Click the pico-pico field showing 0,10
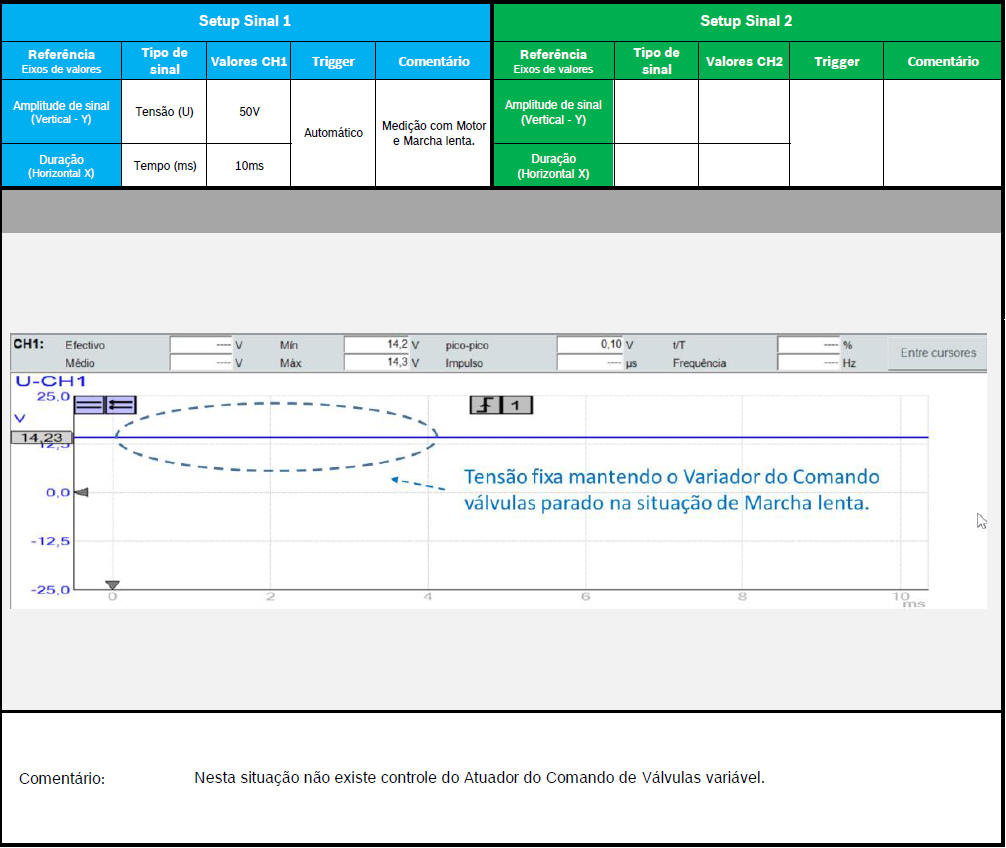This screenshot has height=848, width=1006. tap(589, 345)
